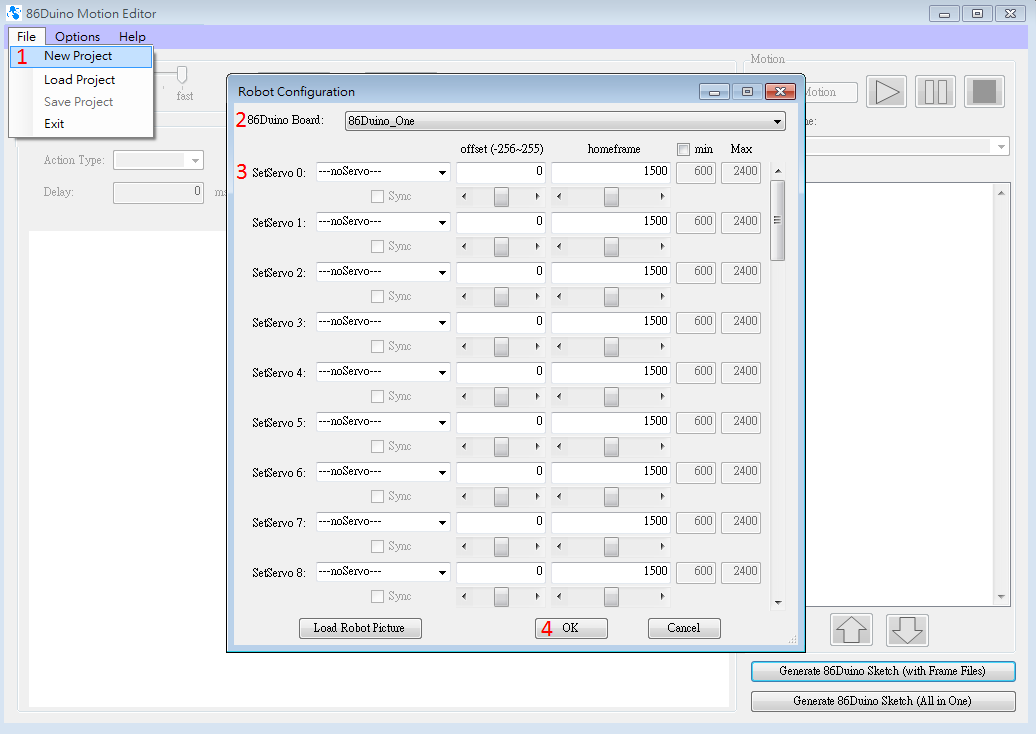Toggle Sync checkbox under SetServo 8
The width and height of the screenshot is (1036, 734).
tap(377, 597)
